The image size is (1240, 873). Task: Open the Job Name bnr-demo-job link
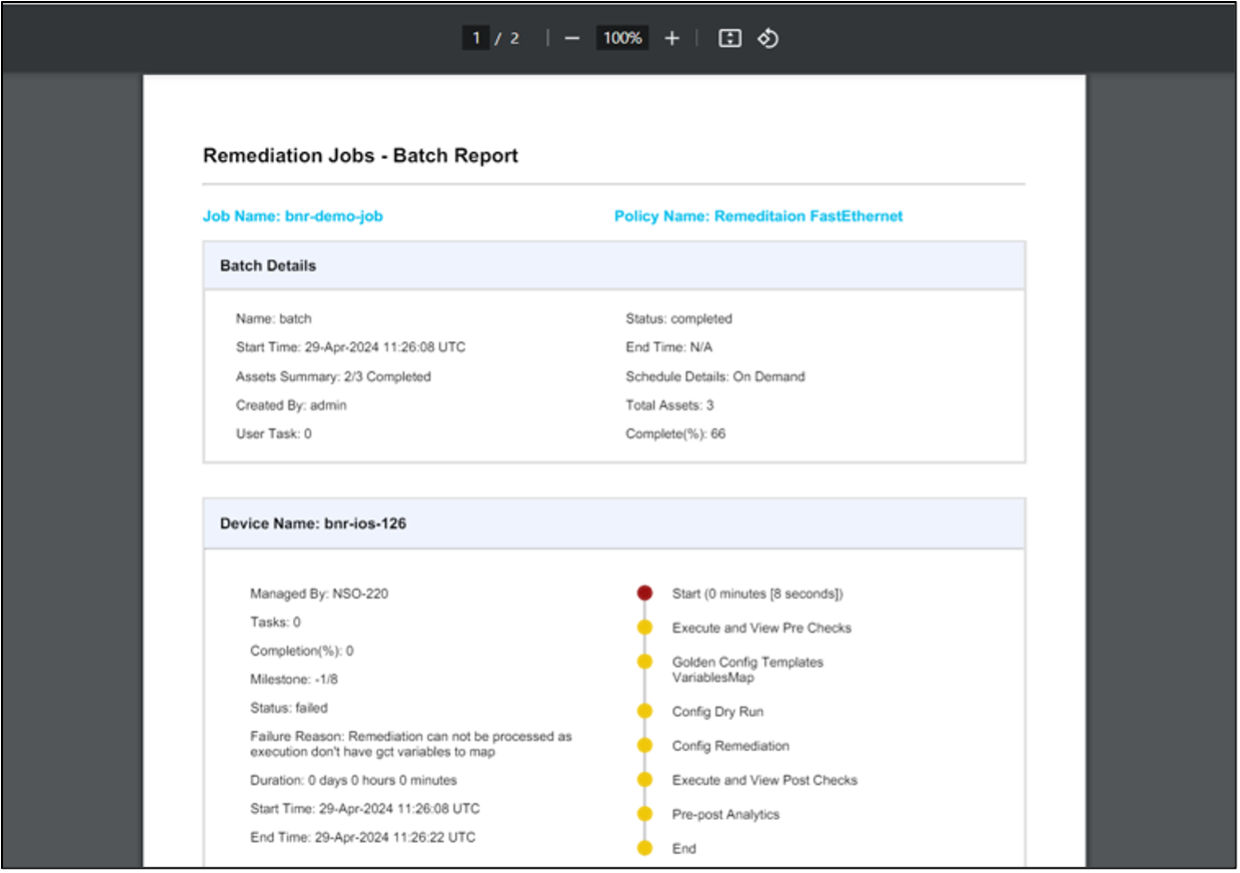point(293,216)
